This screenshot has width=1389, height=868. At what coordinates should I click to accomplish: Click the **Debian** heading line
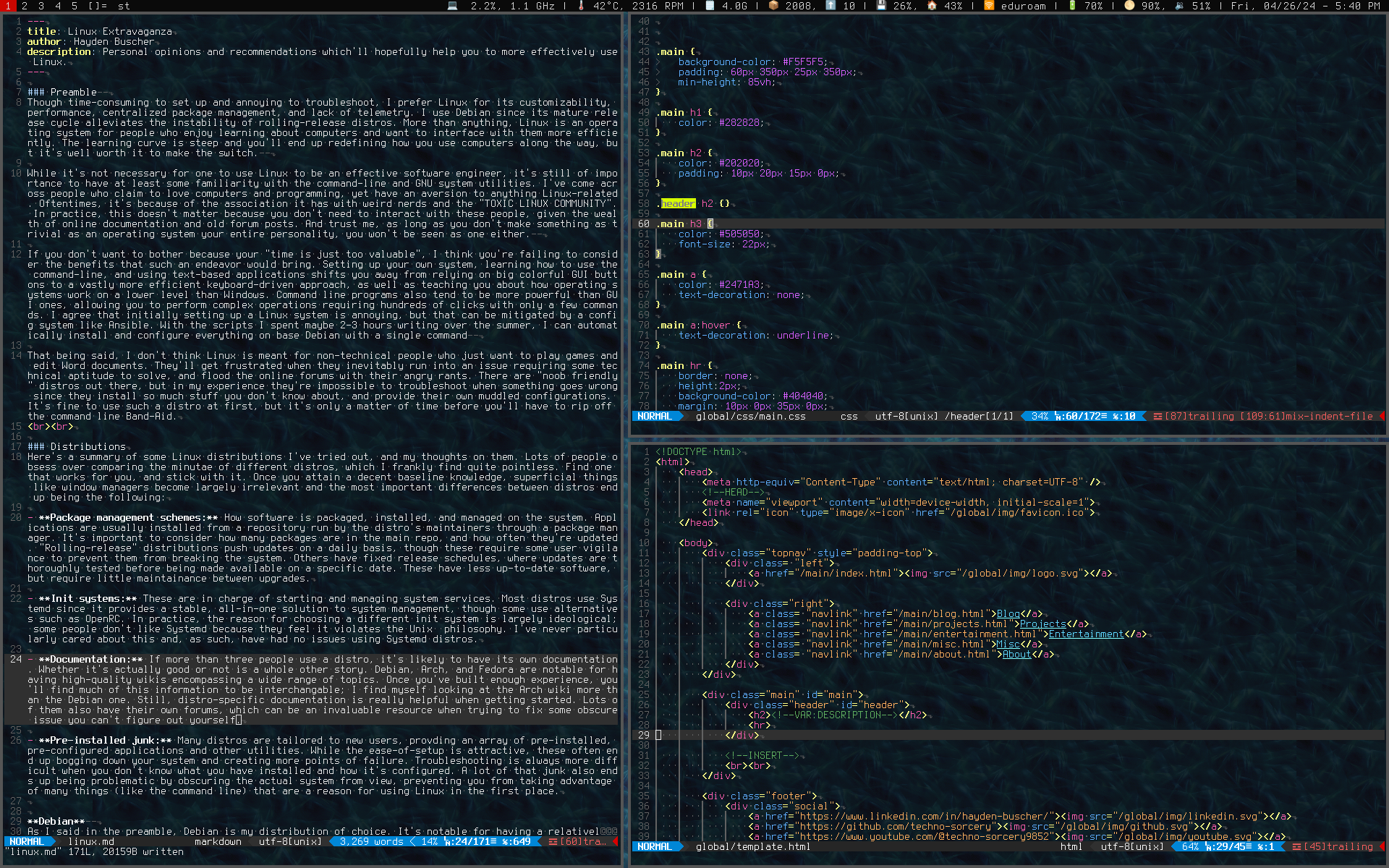click(x=56, y=821)
